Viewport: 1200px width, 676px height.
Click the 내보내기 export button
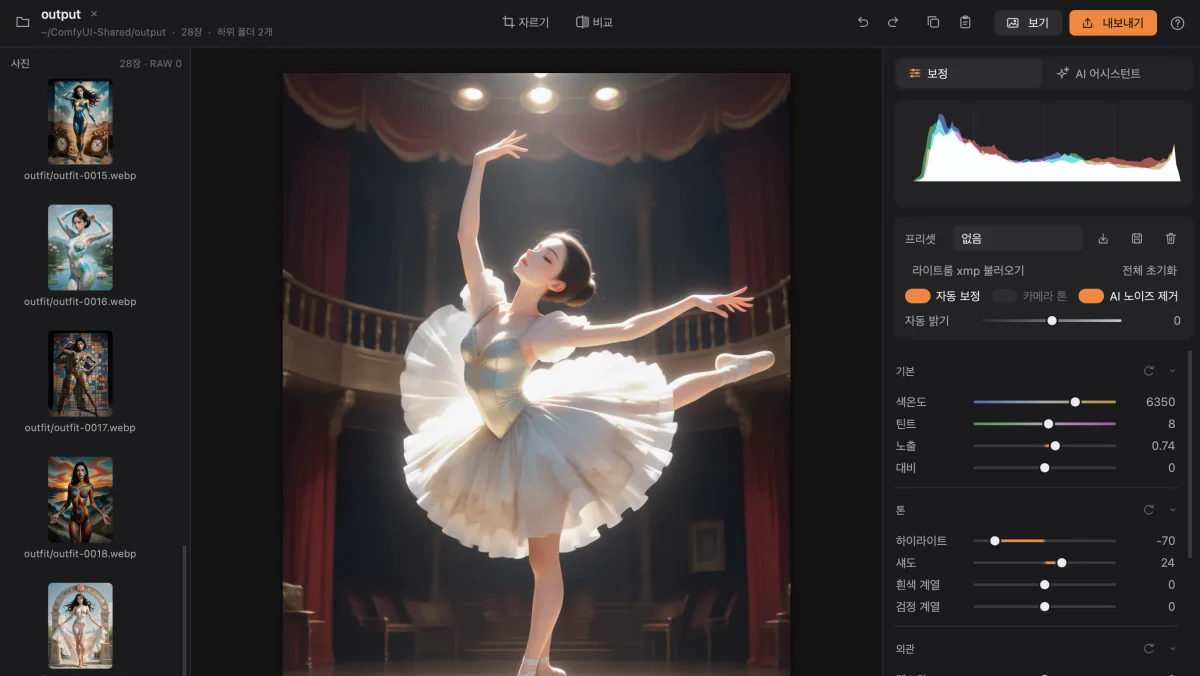1113,23
